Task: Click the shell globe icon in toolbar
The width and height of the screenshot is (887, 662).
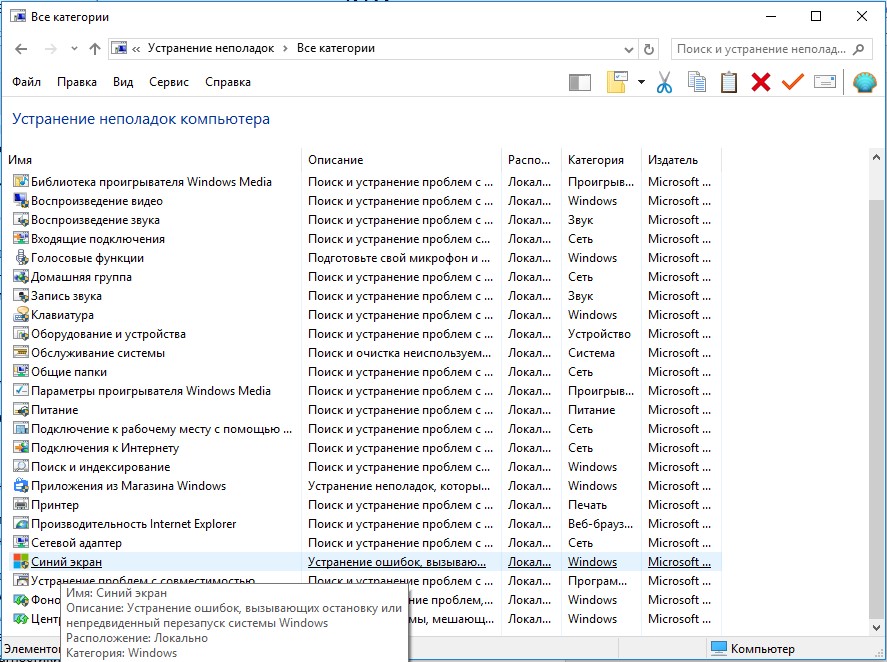Action: tap(864, 82)
